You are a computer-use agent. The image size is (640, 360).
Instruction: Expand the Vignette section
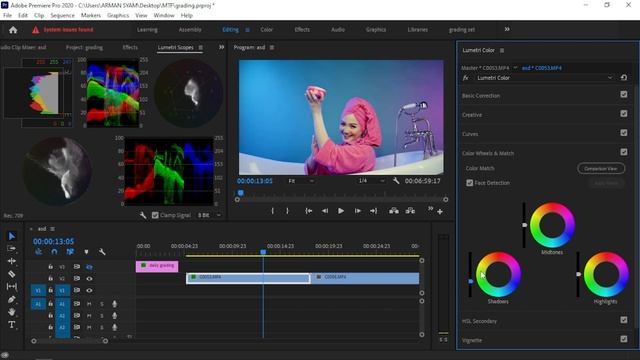472,340
